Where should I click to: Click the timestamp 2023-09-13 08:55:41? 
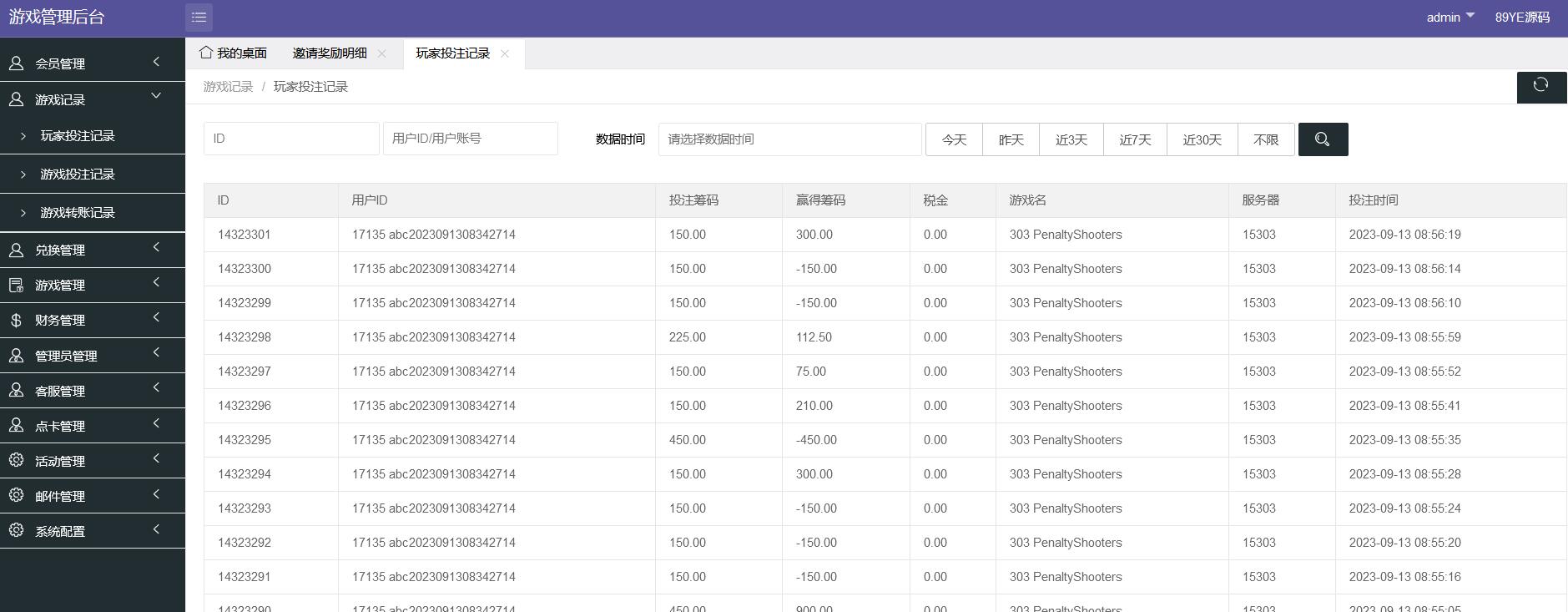pyautogui.click(x=1405, y=406)
